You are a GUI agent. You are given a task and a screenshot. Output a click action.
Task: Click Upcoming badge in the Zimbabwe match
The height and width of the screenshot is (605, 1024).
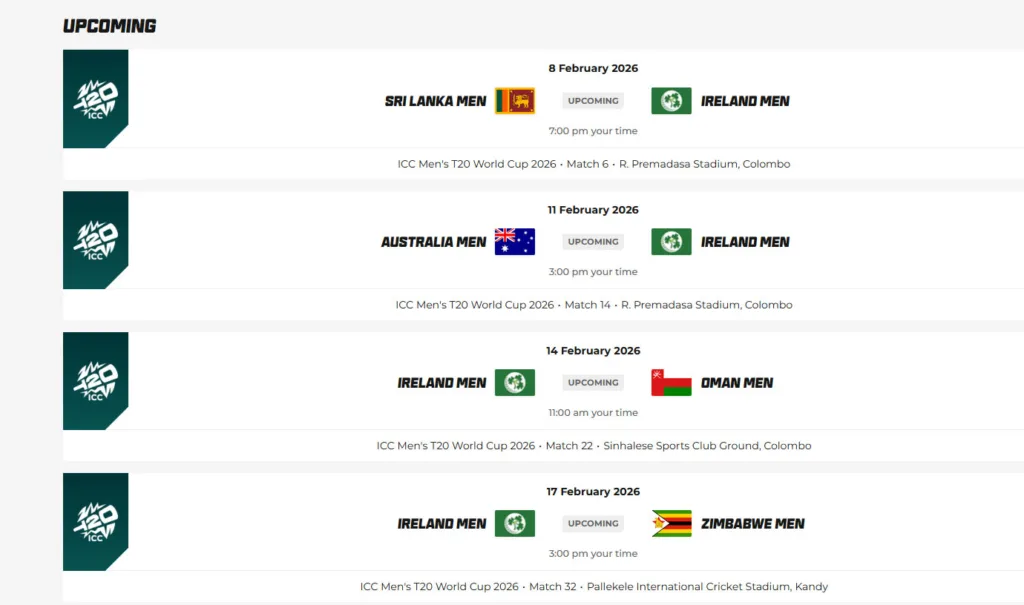pyautogui.click(x=593, y=524)
